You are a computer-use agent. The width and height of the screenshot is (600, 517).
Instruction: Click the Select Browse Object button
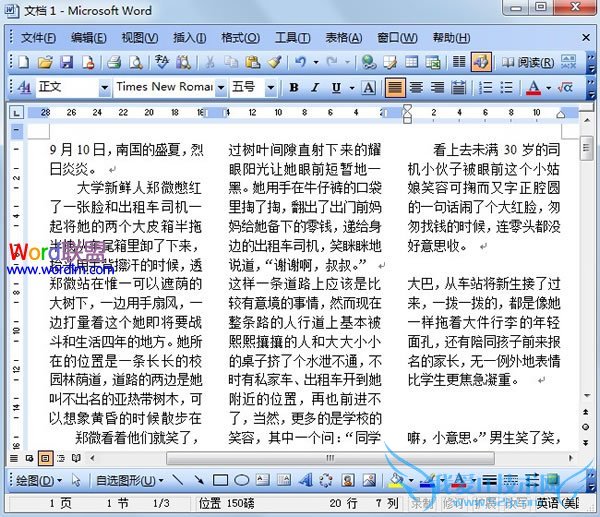tap(585, 427)
